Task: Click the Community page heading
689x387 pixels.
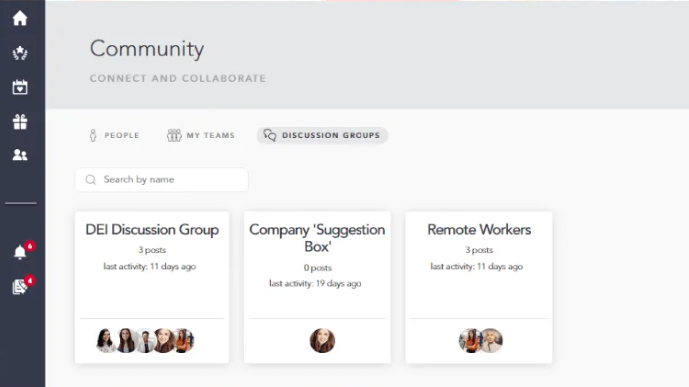Action: coord(147,49)
